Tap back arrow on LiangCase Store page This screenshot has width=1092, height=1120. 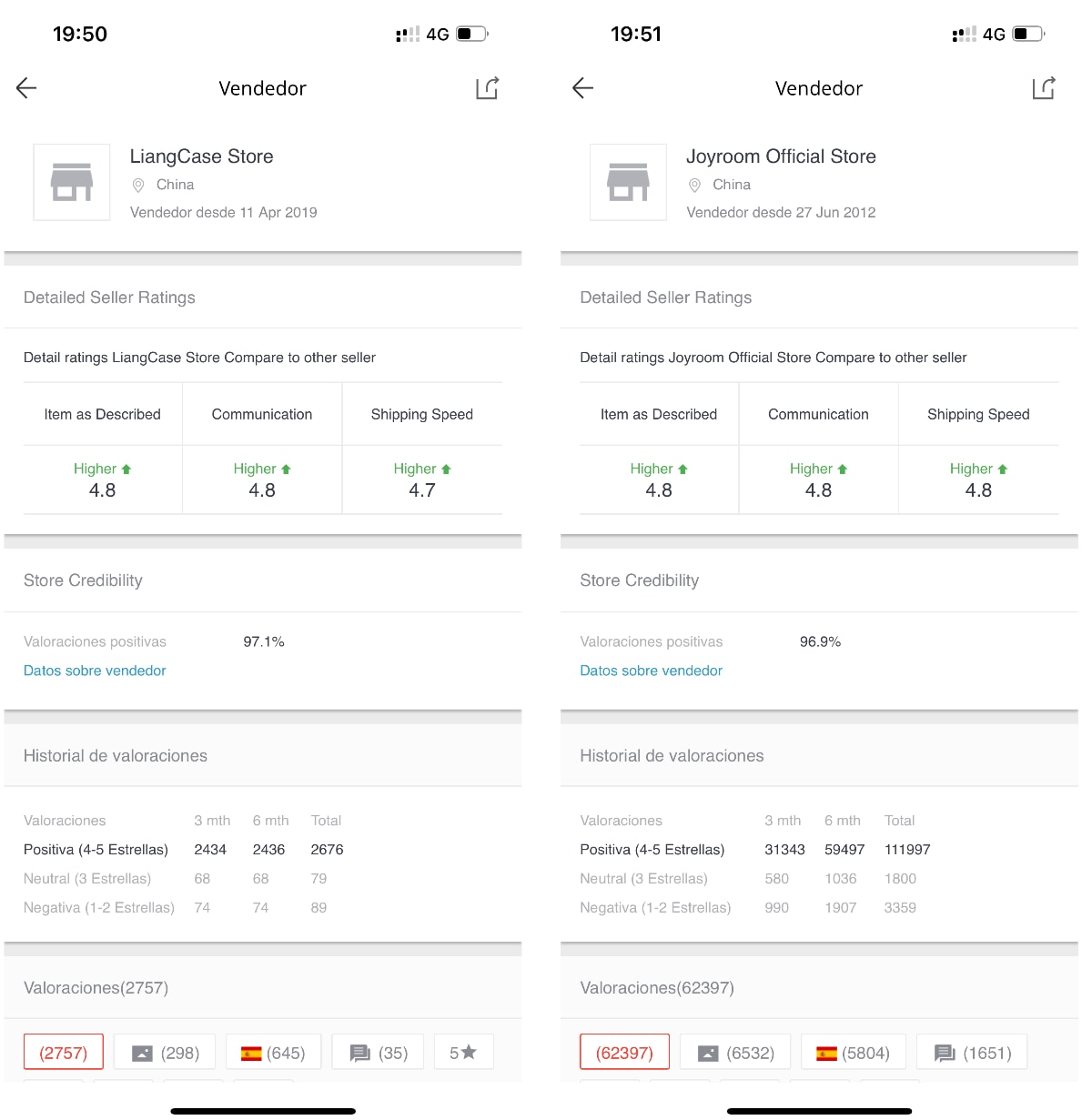point(26,88)
